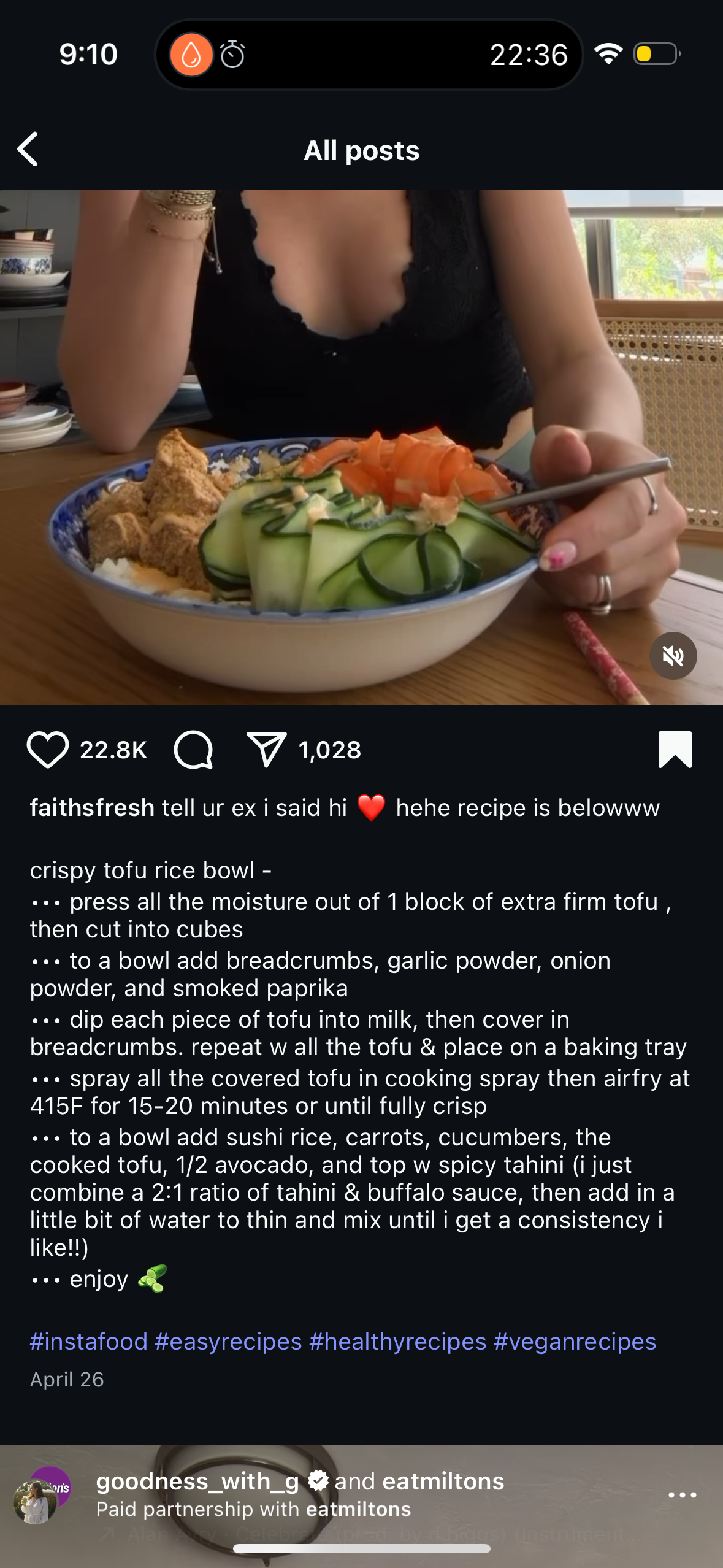Share the post via paper plane icon
Screen dimensions: 723x1568
[x=266, y=750]
